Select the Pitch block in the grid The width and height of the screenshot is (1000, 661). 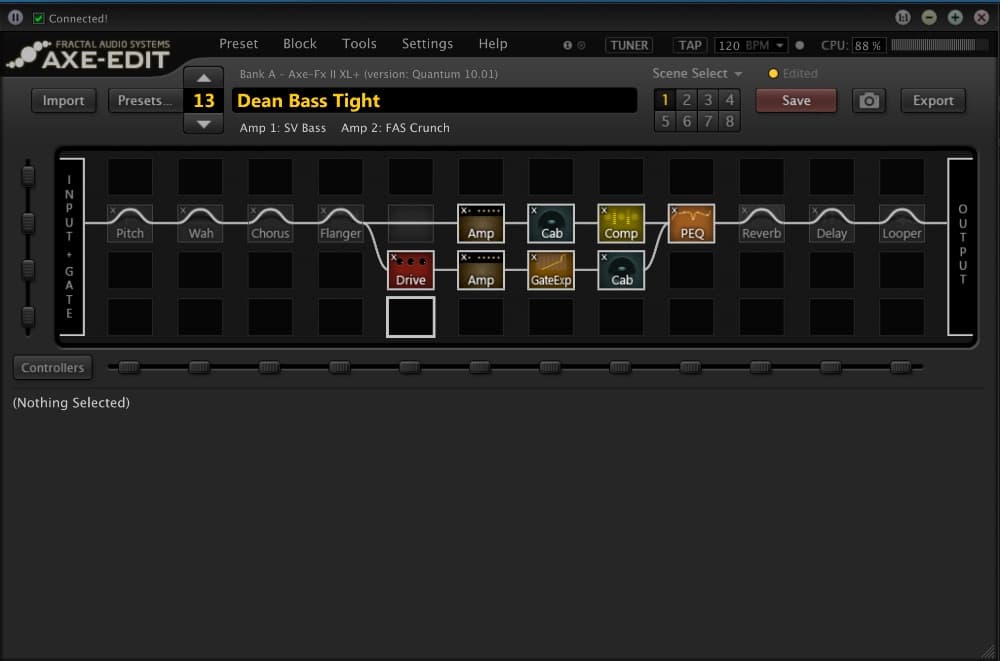[130, 223]
